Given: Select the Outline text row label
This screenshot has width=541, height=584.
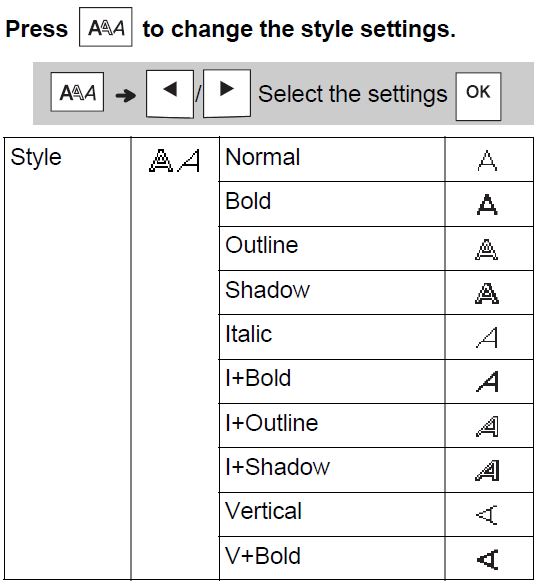Looking at the screenshot, I should [262, 245].
